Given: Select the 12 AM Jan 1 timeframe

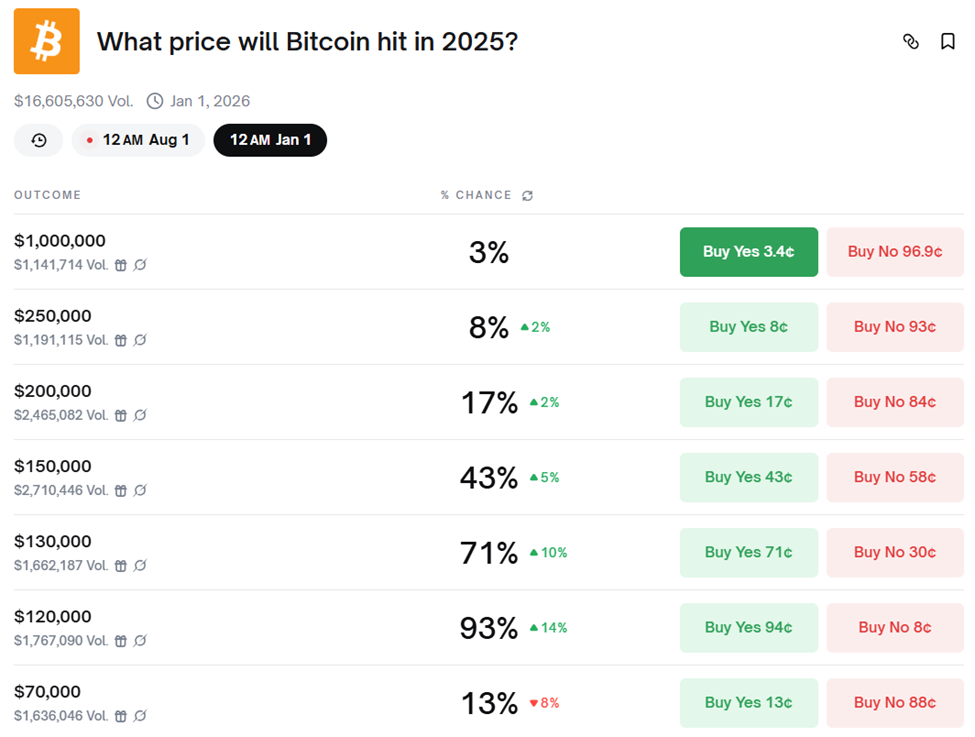Looking at the screenshot, I should 270,140.
